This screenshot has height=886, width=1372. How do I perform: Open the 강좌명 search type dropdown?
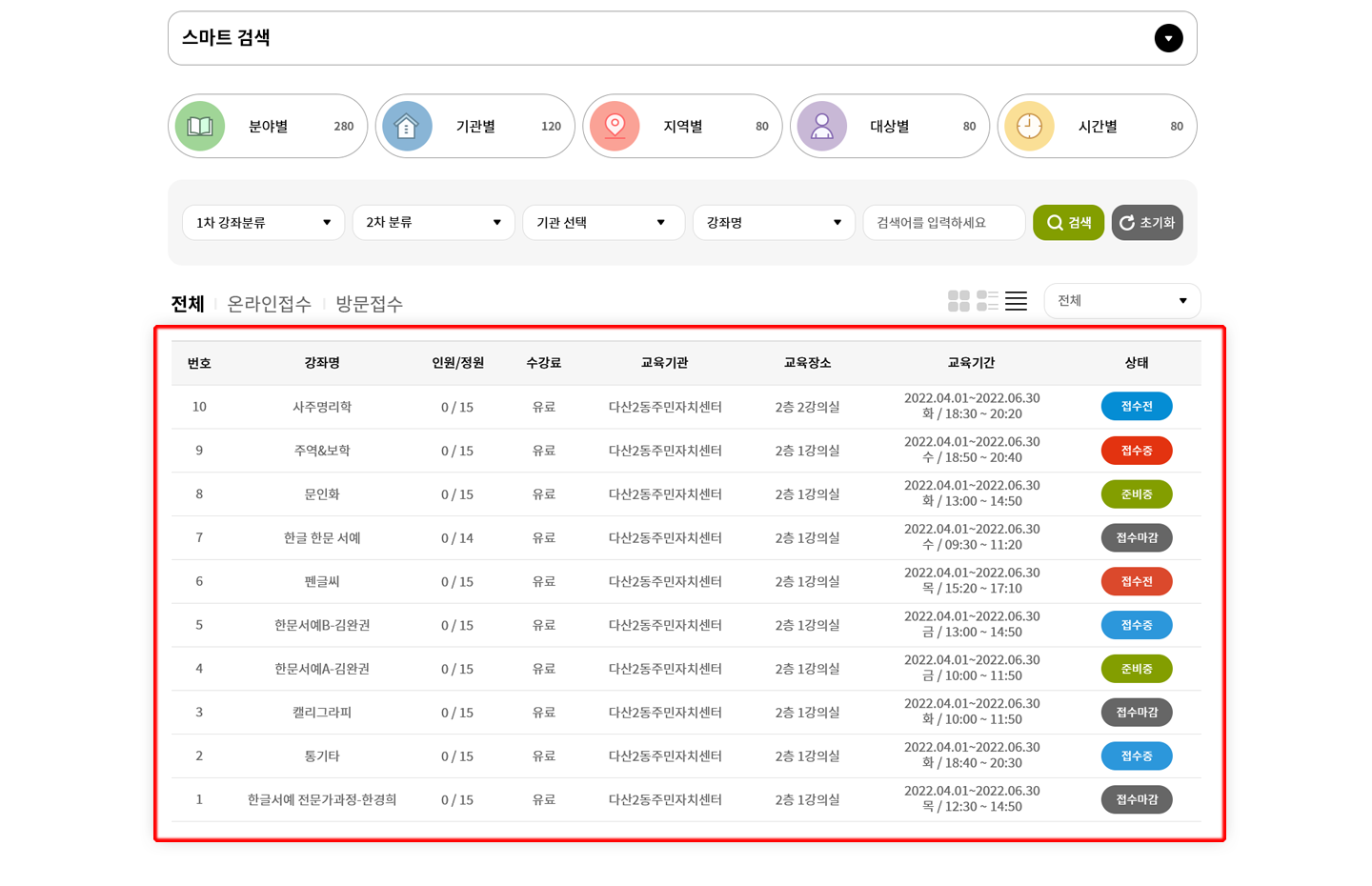click(x=774, y=223)
